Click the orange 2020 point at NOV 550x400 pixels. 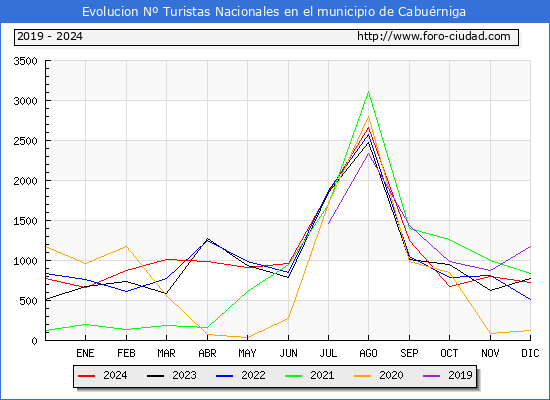coord(490,333)
